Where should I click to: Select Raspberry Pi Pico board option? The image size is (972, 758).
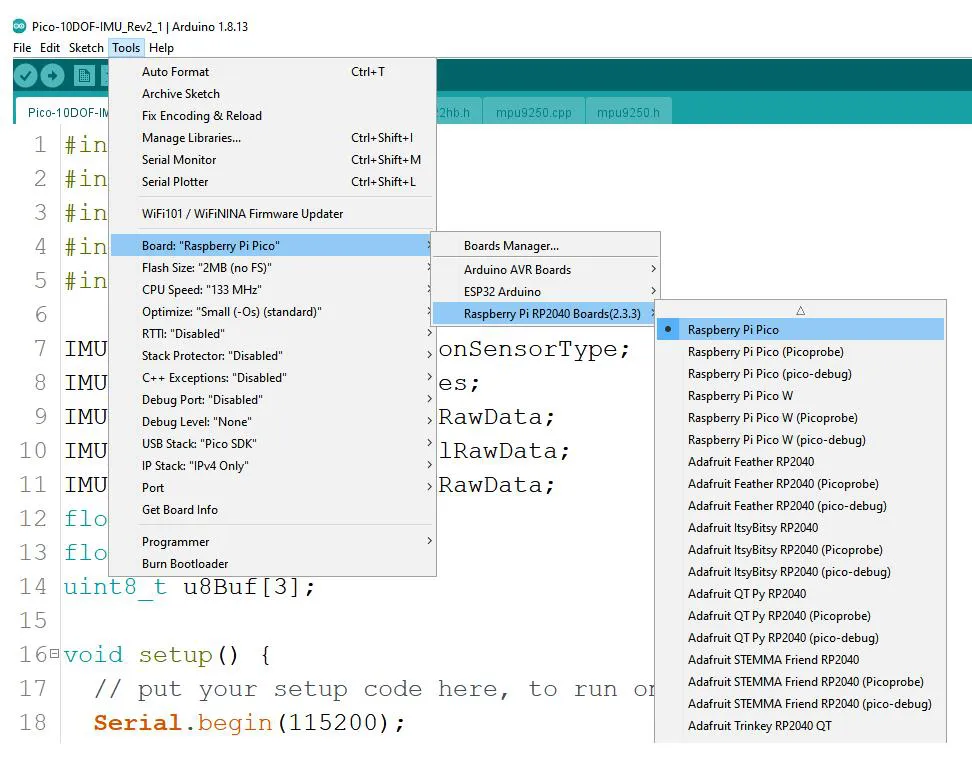coord(800,330)
